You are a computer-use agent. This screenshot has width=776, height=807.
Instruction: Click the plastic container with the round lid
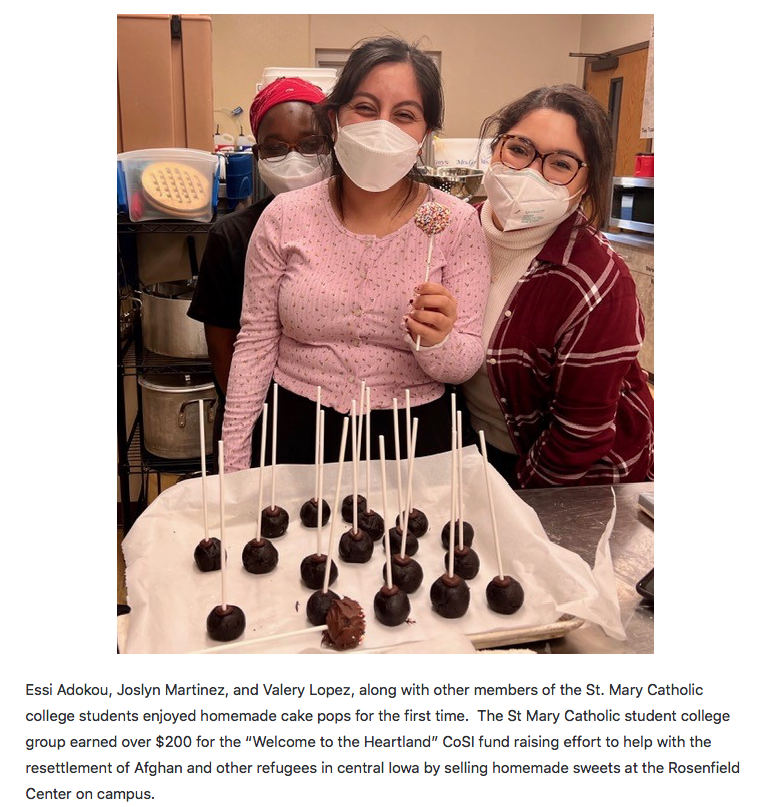(169, 185)
